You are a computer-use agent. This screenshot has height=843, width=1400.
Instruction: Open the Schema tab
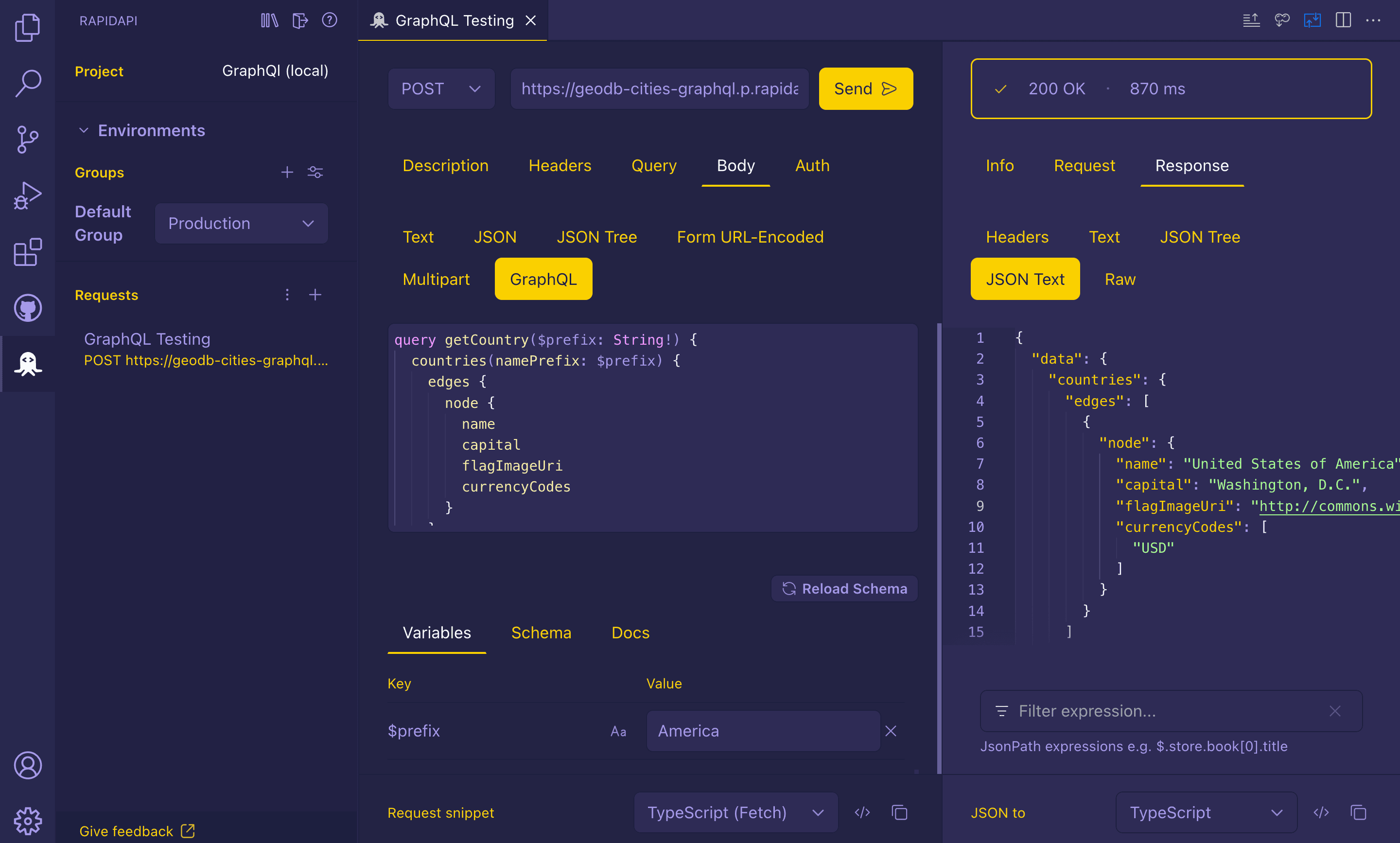(541, 633)
